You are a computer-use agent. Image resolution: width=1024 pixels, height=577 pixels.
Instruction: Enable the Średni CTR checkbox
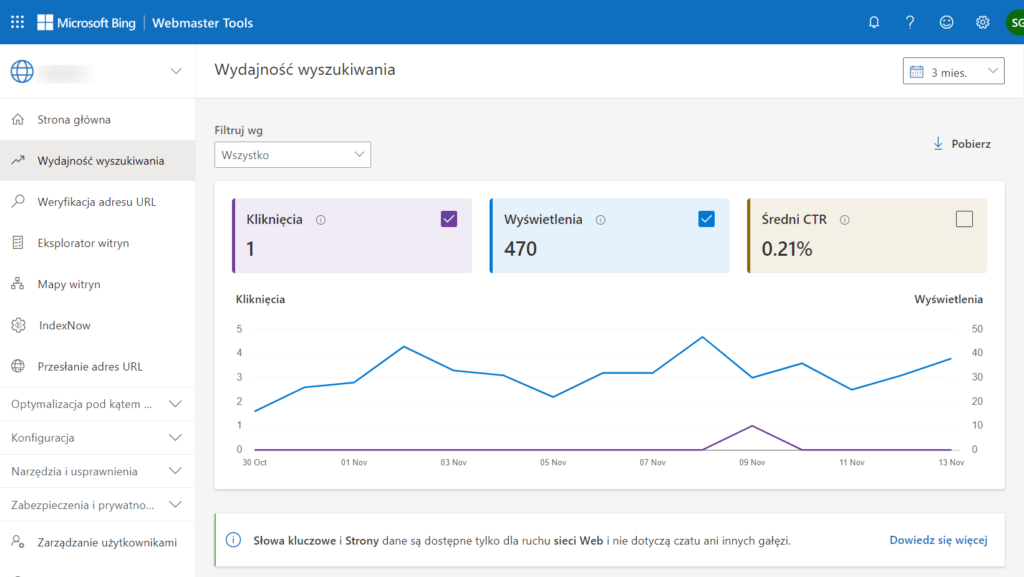tap(964, 219)
